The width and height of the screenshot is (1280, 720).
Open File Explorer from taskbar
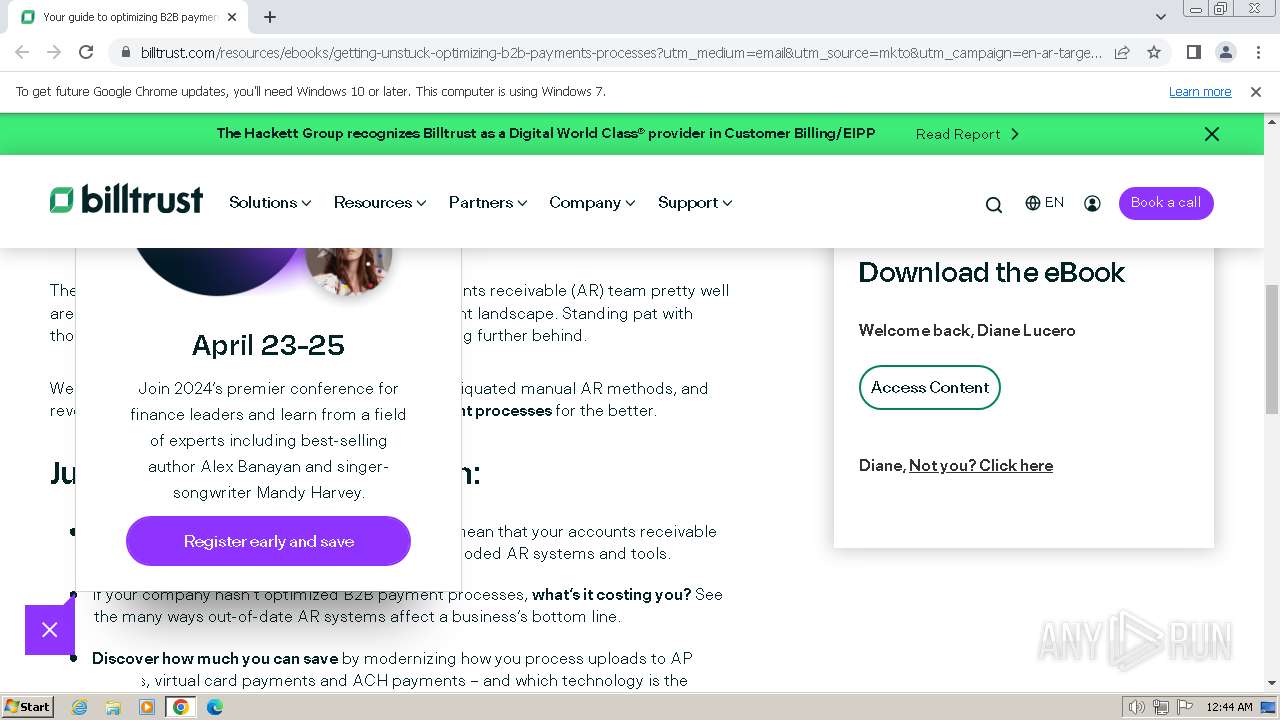pyautogui.click(x=113, y=707)
